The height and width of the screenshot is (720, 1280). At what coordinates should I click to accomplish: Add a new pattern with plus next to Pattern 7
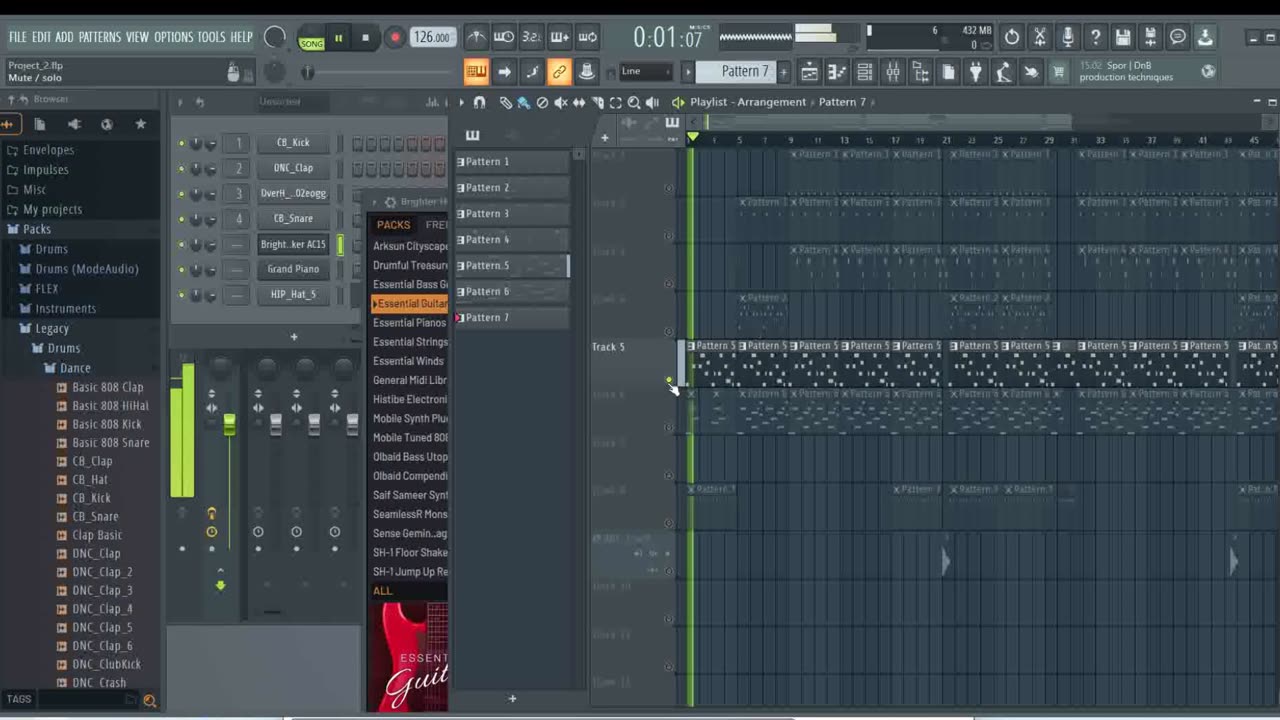(783, 72)
